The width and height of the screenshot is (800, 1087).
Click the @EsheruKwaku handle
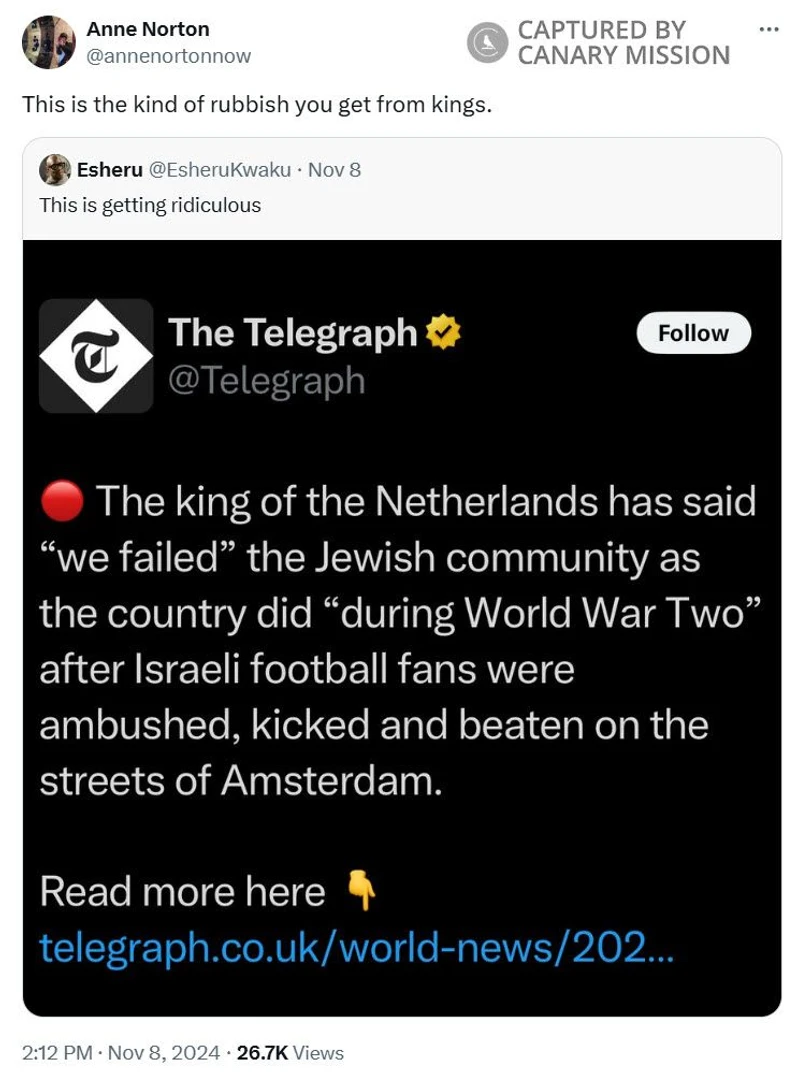click(x=220, y=170)
